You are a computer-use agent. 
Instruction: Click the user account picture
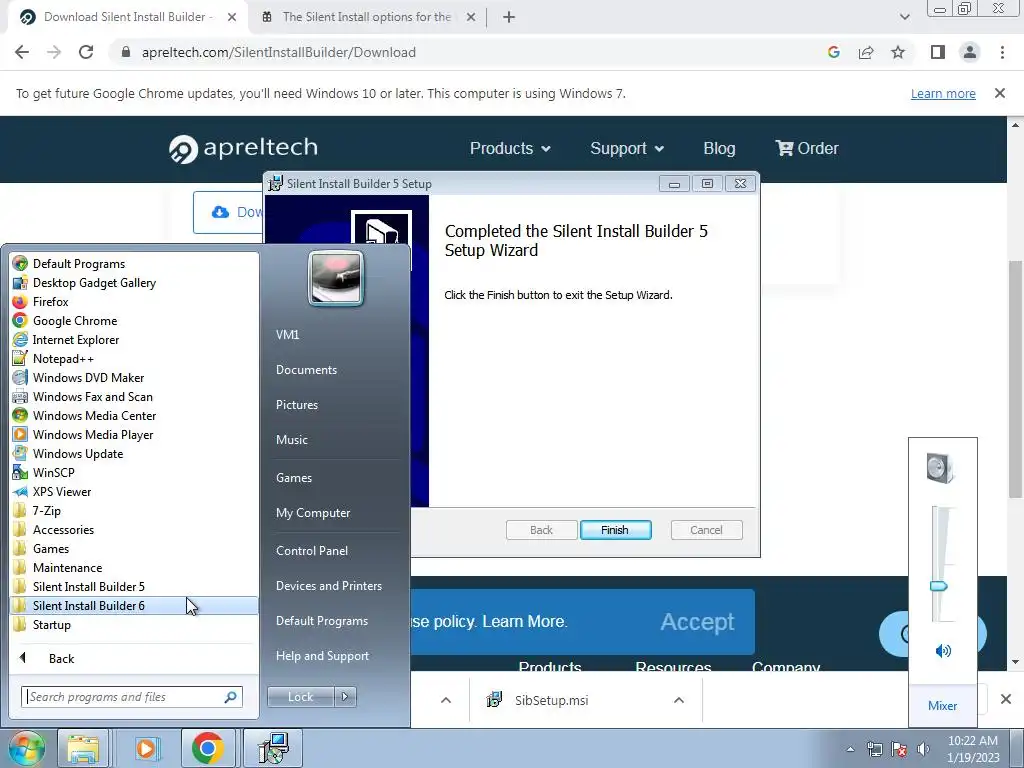click(336, 278)
